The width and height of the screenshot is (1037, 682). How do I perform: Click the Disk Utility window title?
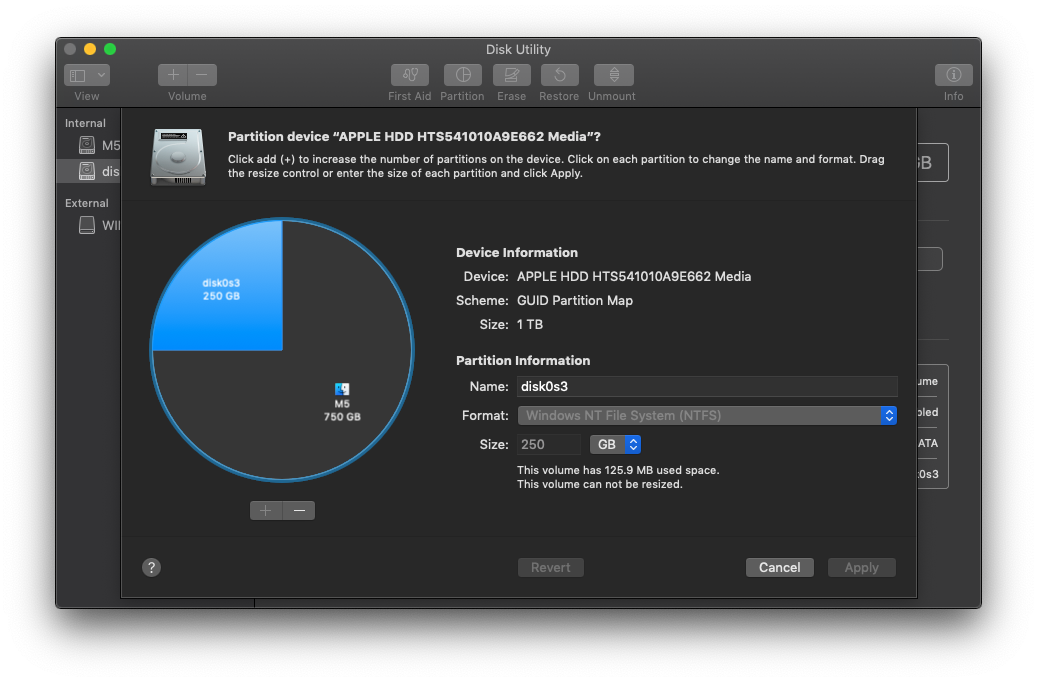[x=518, y=50]
